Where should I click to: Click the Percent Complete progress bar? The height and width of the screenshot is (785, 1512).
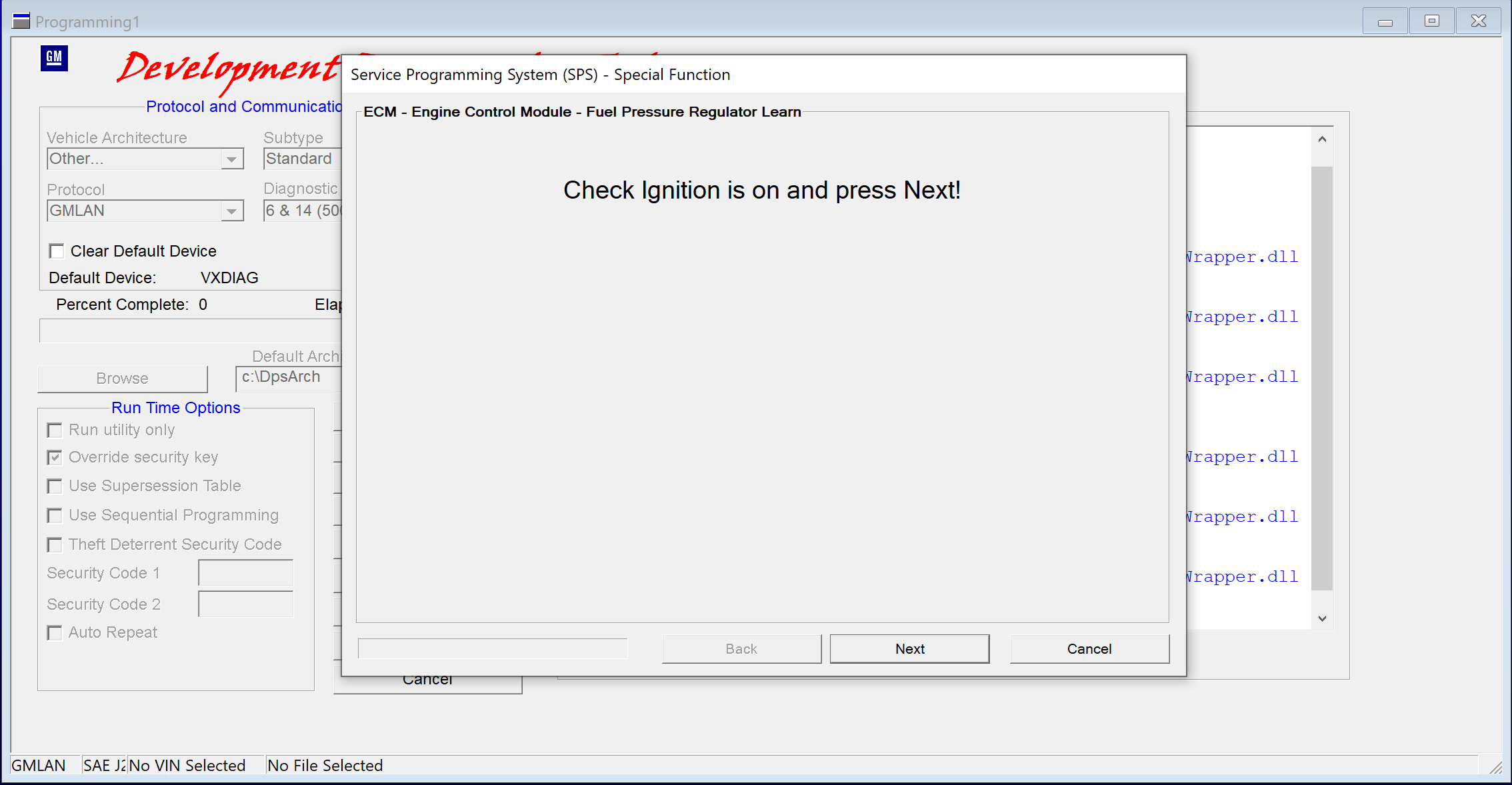point(191,331)
